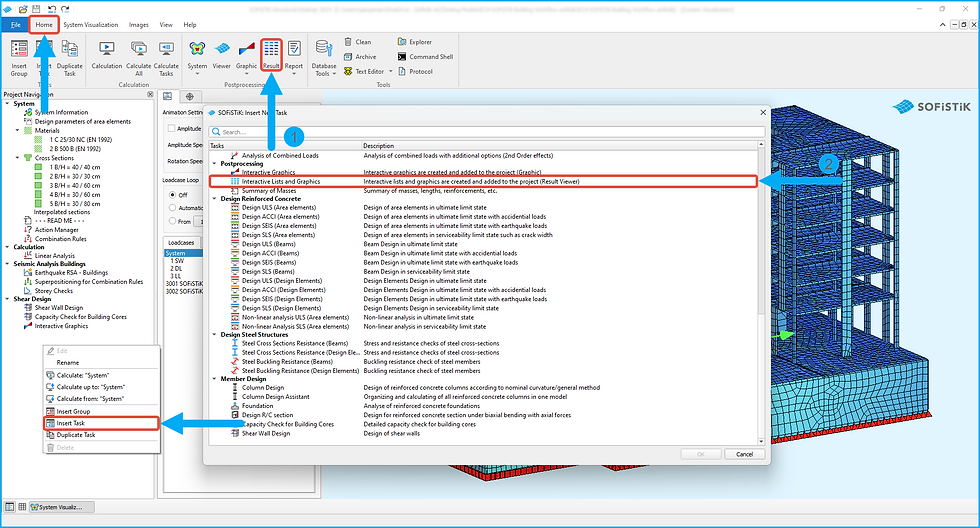This screenshot has height=528, width=980.
Task: Open the Help ribbon tab
Action: [190, 24]
